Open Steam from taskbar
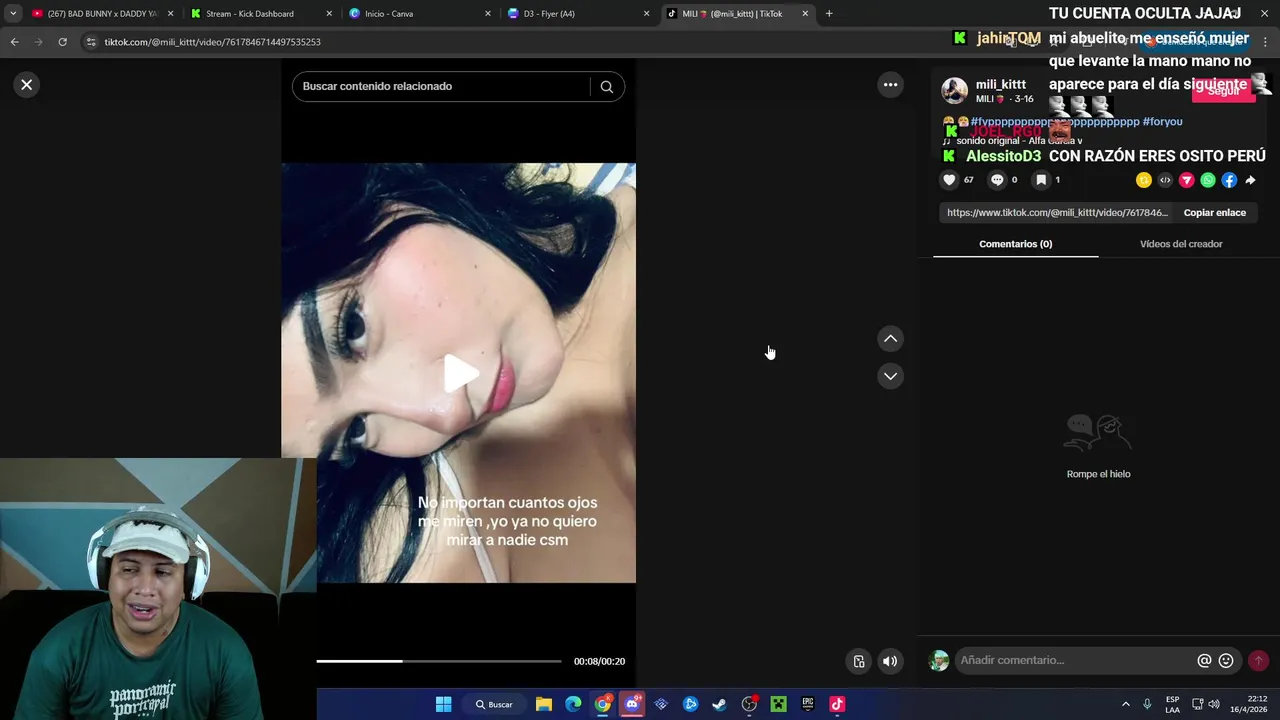Screen dimensions: 1280x720 pos(719,704)
